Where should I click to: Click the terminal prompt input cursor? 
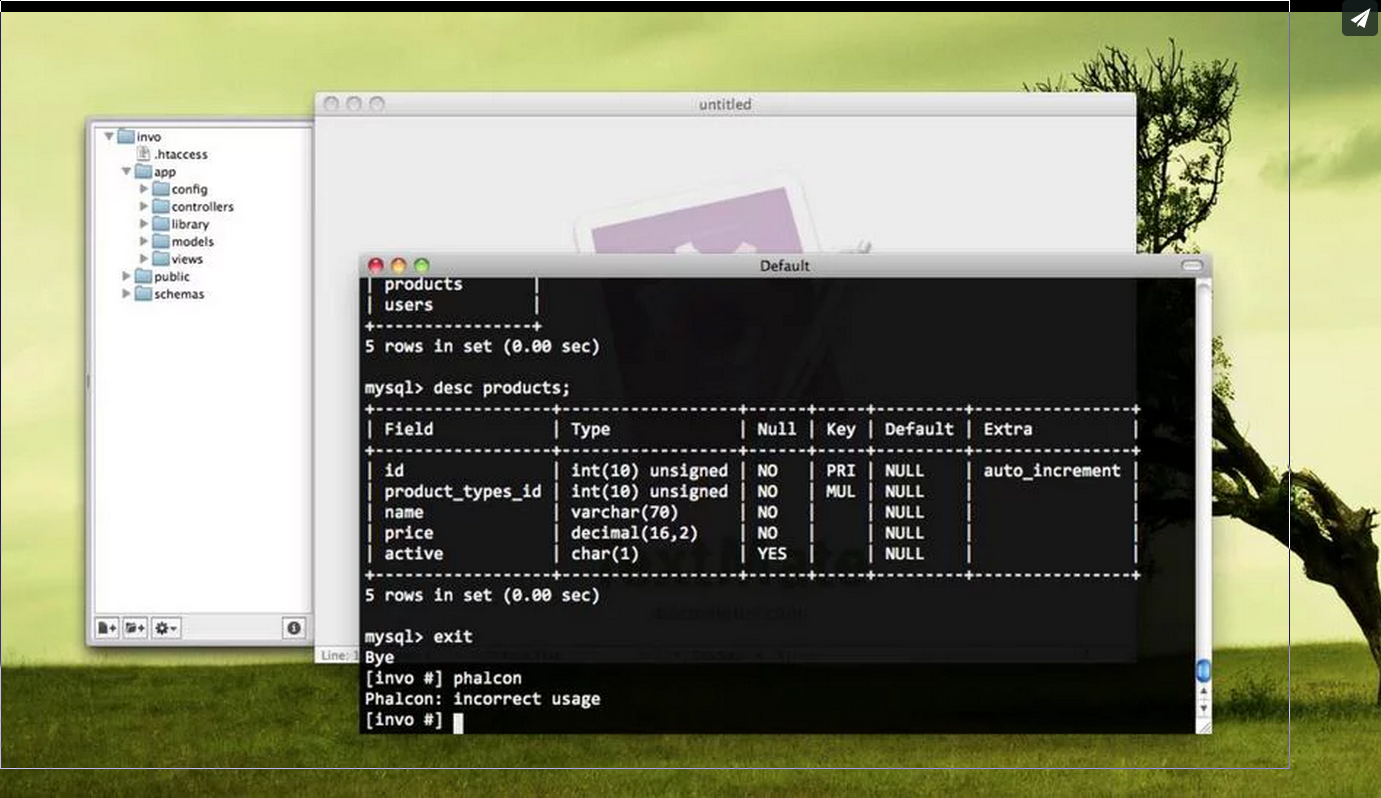pyautogui.click(x=459, y=719)
